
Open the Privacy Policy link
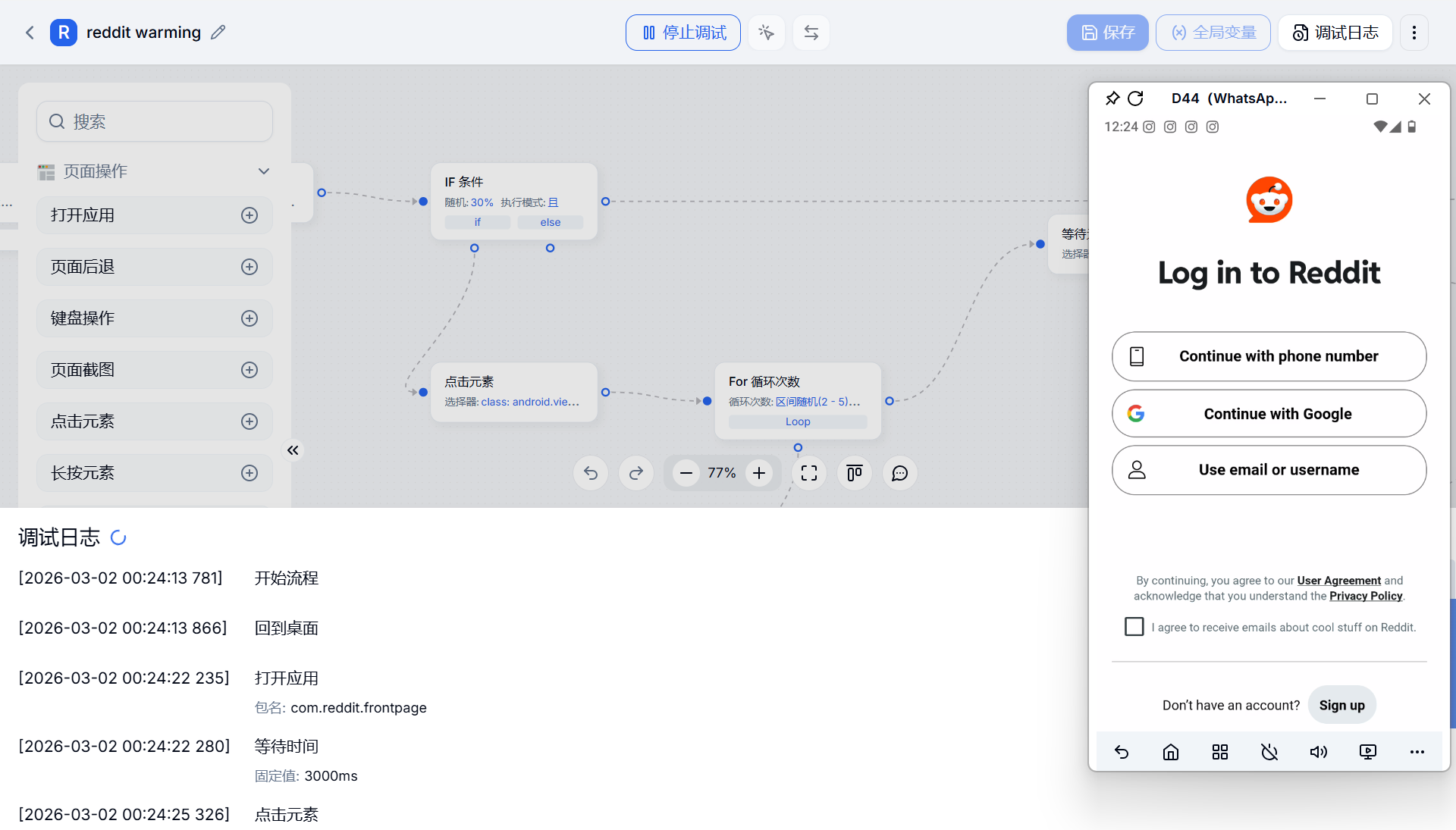(1366, 596)
